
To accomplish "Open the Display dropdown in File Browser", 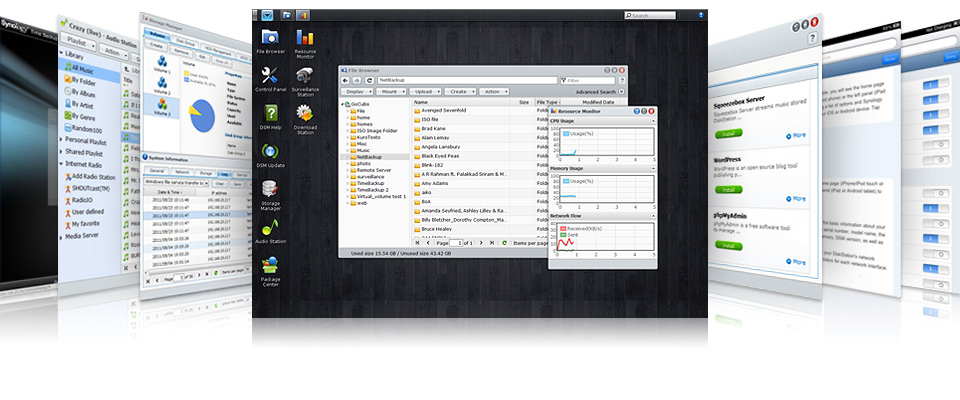I will [x=356, y=91].
